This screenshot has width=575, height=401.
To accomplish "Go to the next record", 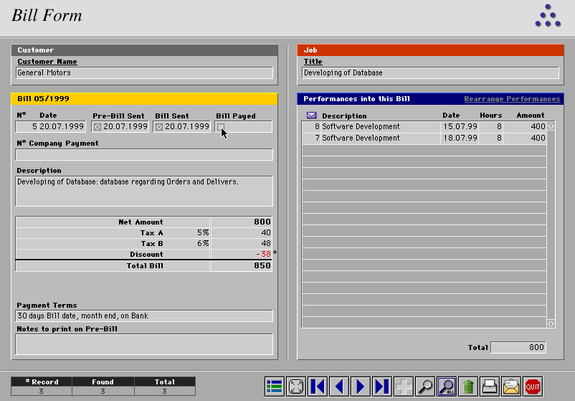I will click(360, 386).
